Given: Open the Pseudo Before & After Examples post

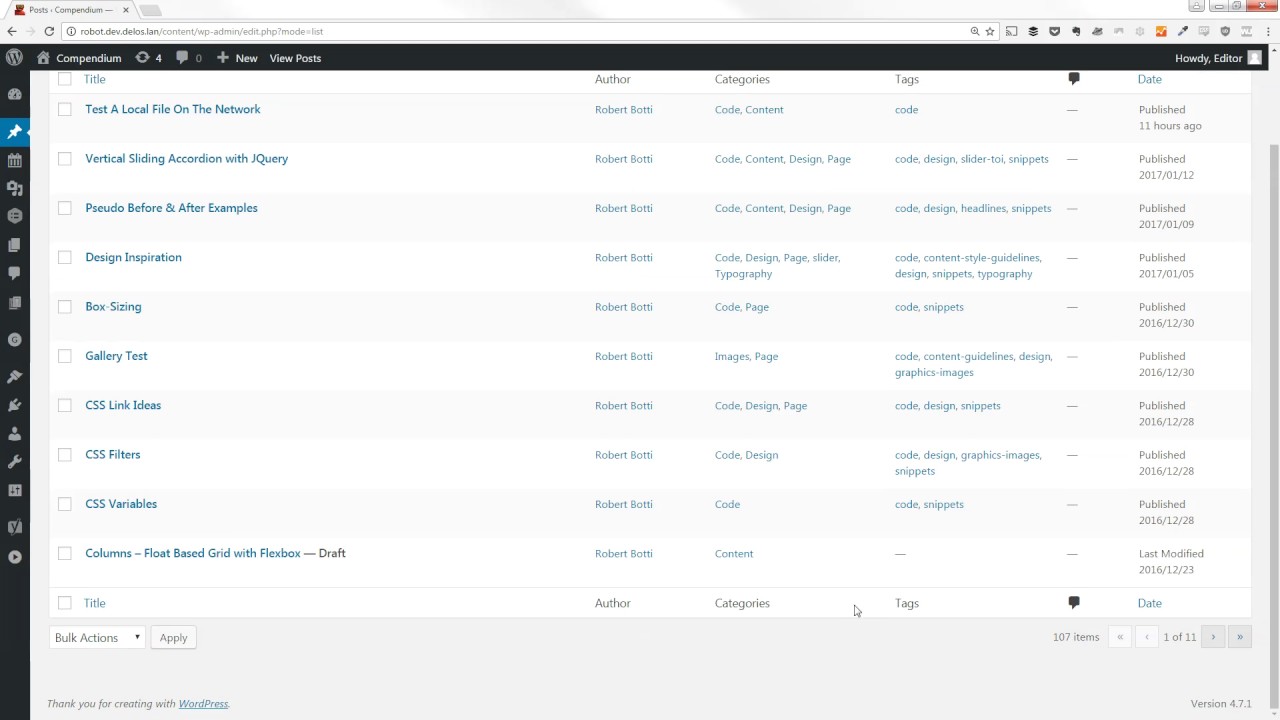Looking at the screenshot, I should (x=171, y=208).
